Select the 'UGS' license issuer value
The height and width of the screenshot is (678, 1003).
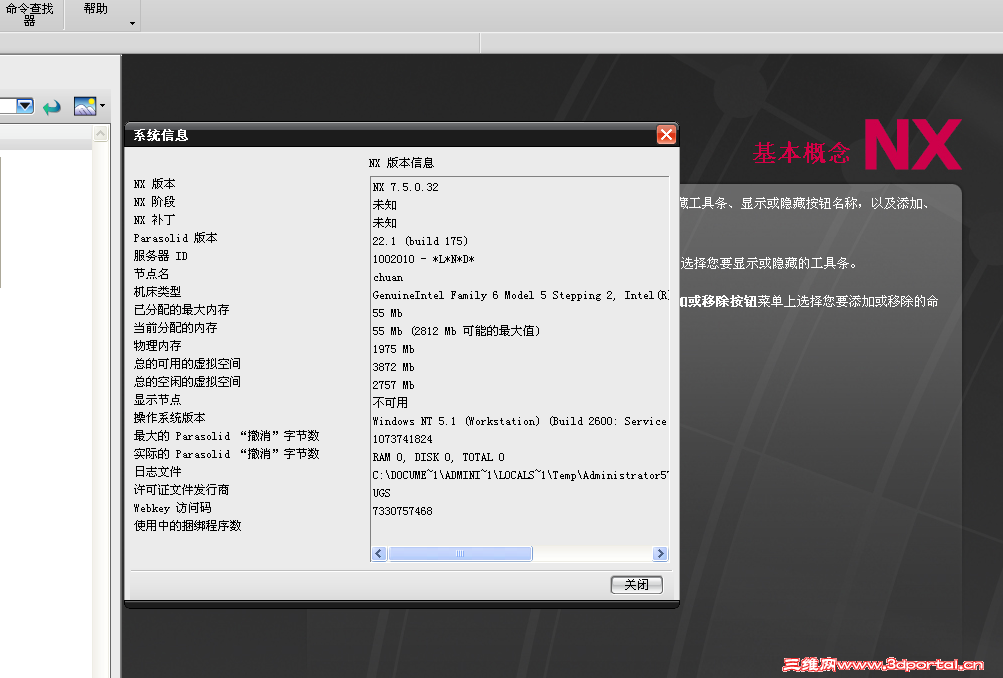click(x=381, y=493)
